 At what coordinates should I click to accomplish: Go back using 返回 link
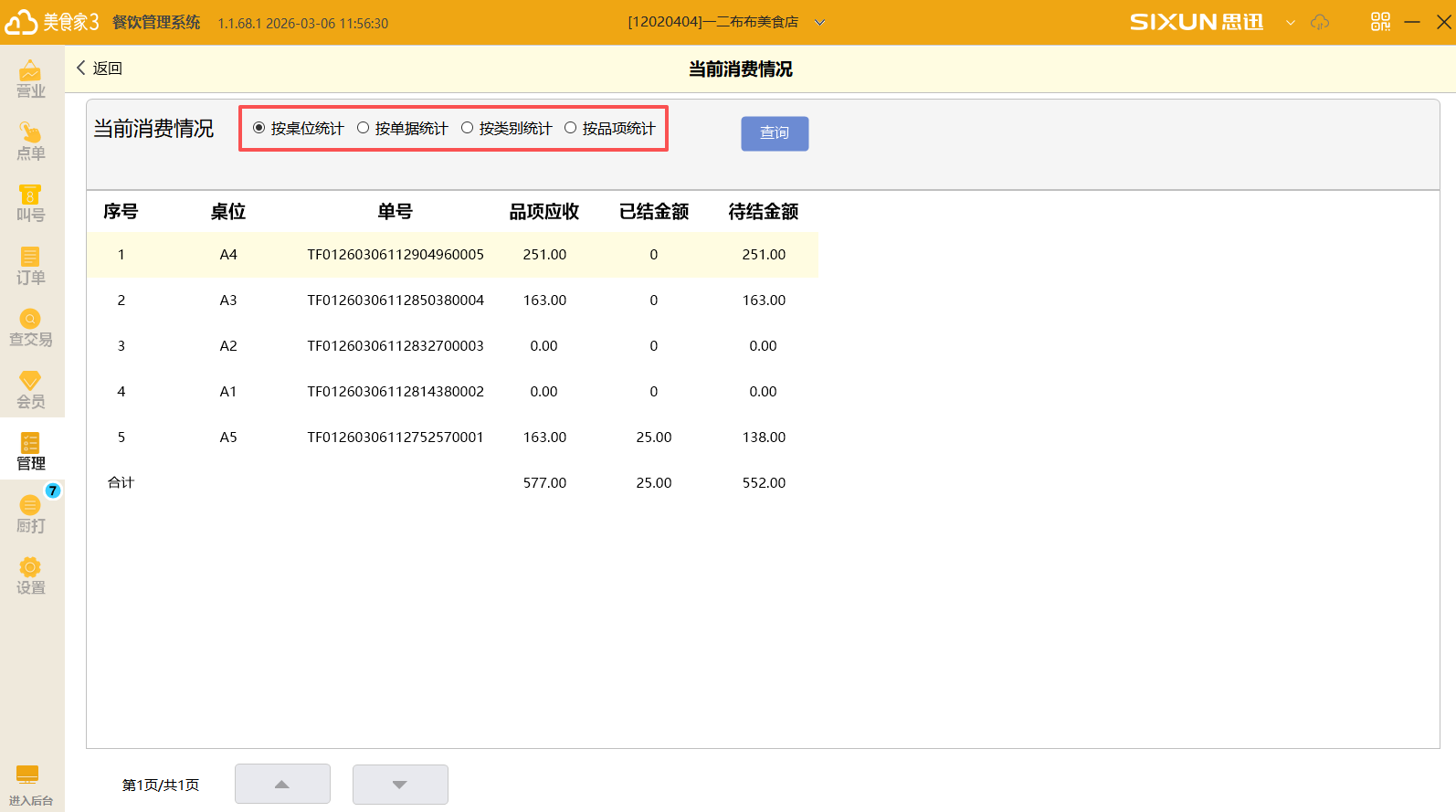[99, 69]
